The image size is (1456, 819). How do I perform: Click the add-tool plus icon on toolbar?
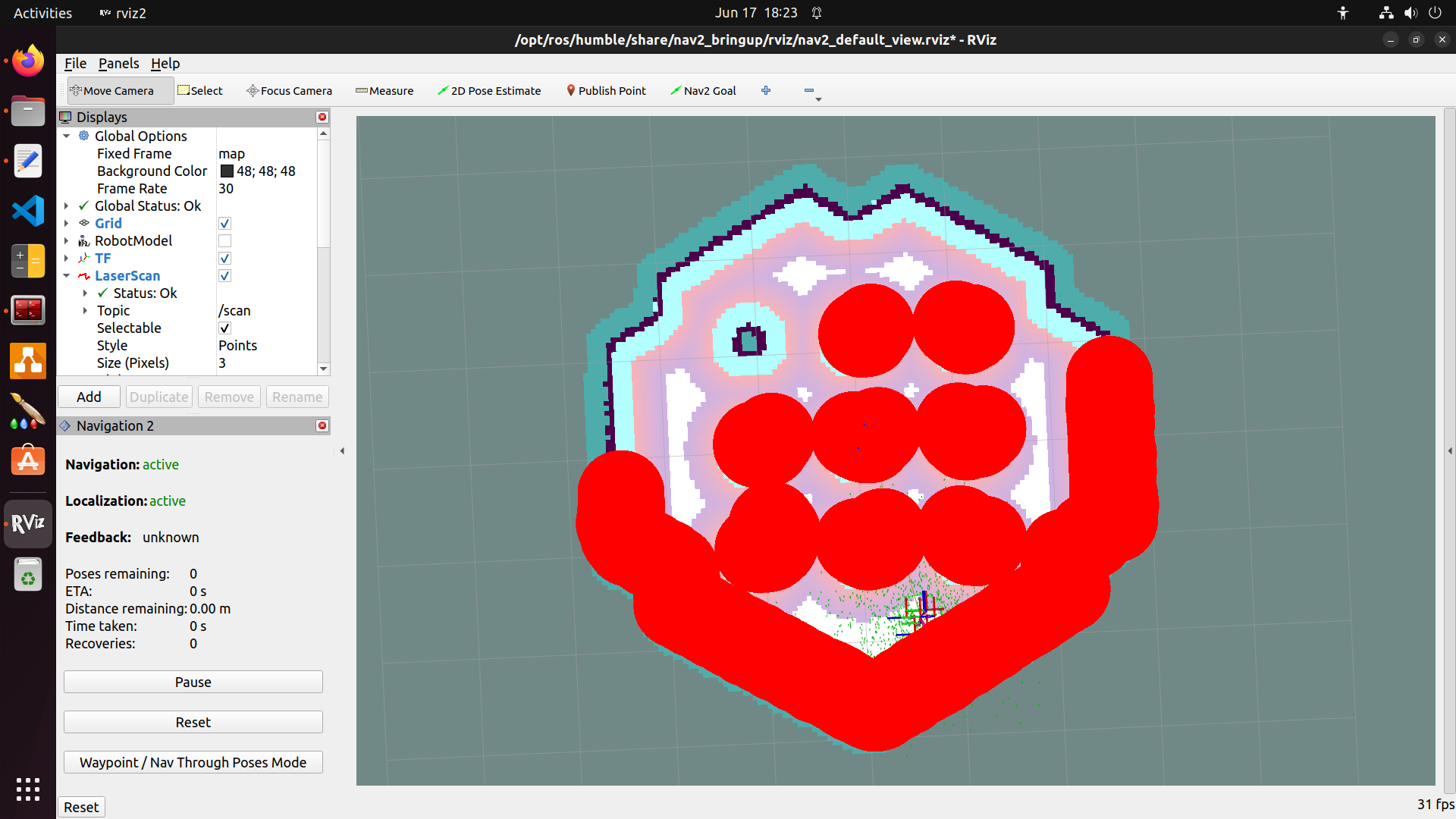click(x=766, y=90)
